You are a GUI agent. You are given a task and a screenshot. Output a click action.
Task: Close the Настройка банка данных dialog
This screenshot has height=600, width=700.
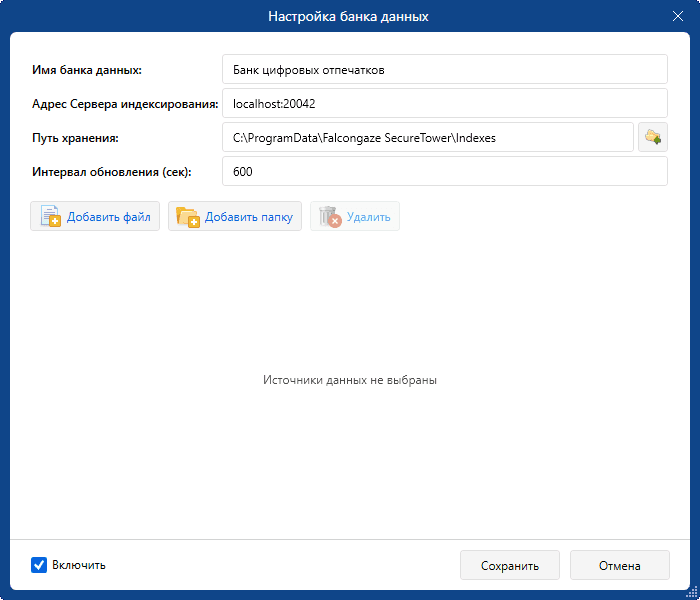(x=677, y=17)
